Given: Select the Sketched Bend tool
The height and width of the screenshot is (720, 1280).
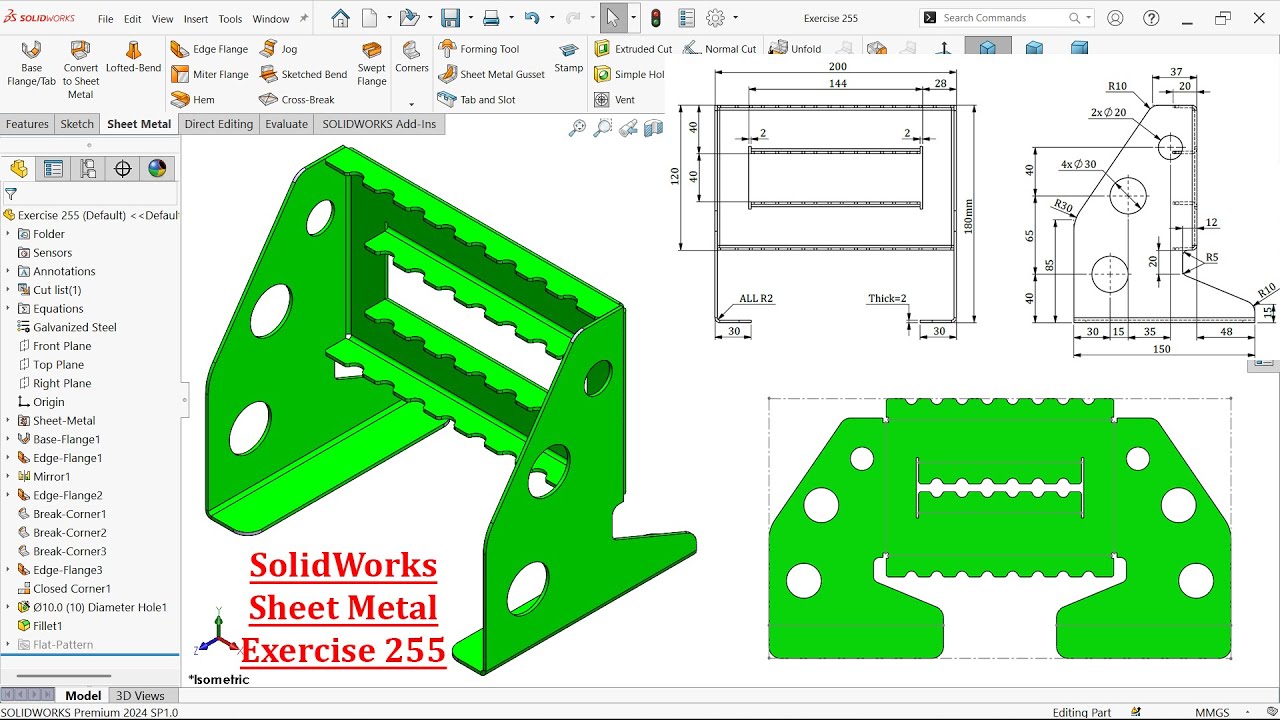Looking at the screenshot, I should 303,74.
